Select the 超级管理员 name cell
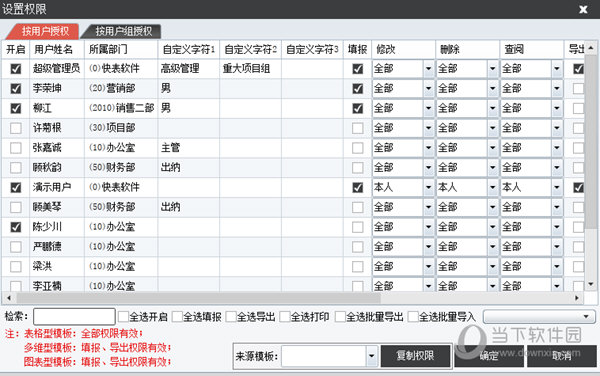This screenshot has height=376, width=600. 57,69
